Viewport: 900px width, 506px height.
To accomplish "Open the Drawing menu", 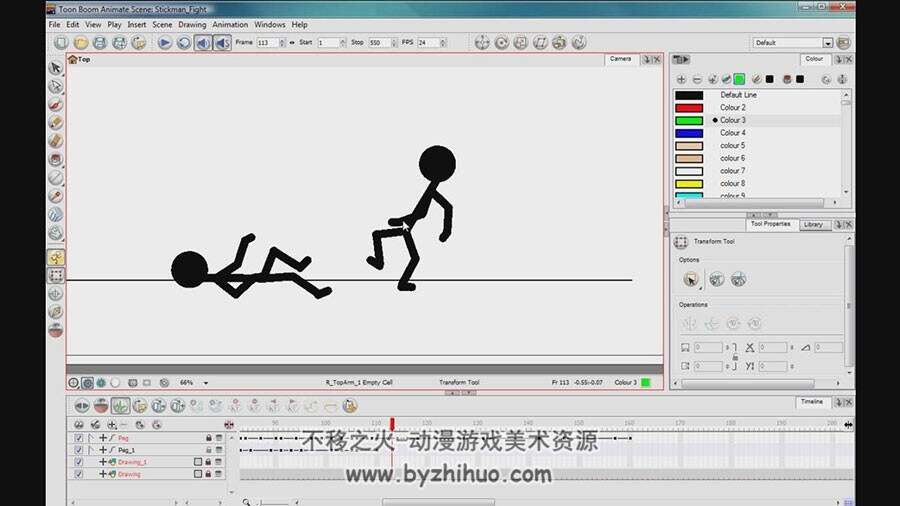I will click(x=192, y=25).
